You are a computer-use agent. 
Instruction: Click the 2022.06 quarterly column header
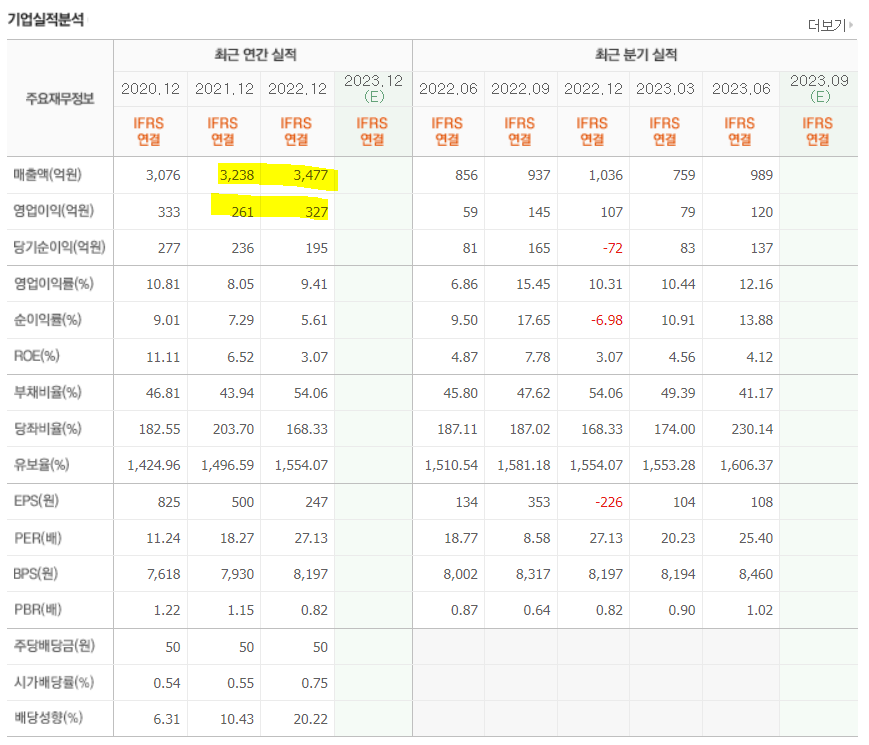click(448, 89)
